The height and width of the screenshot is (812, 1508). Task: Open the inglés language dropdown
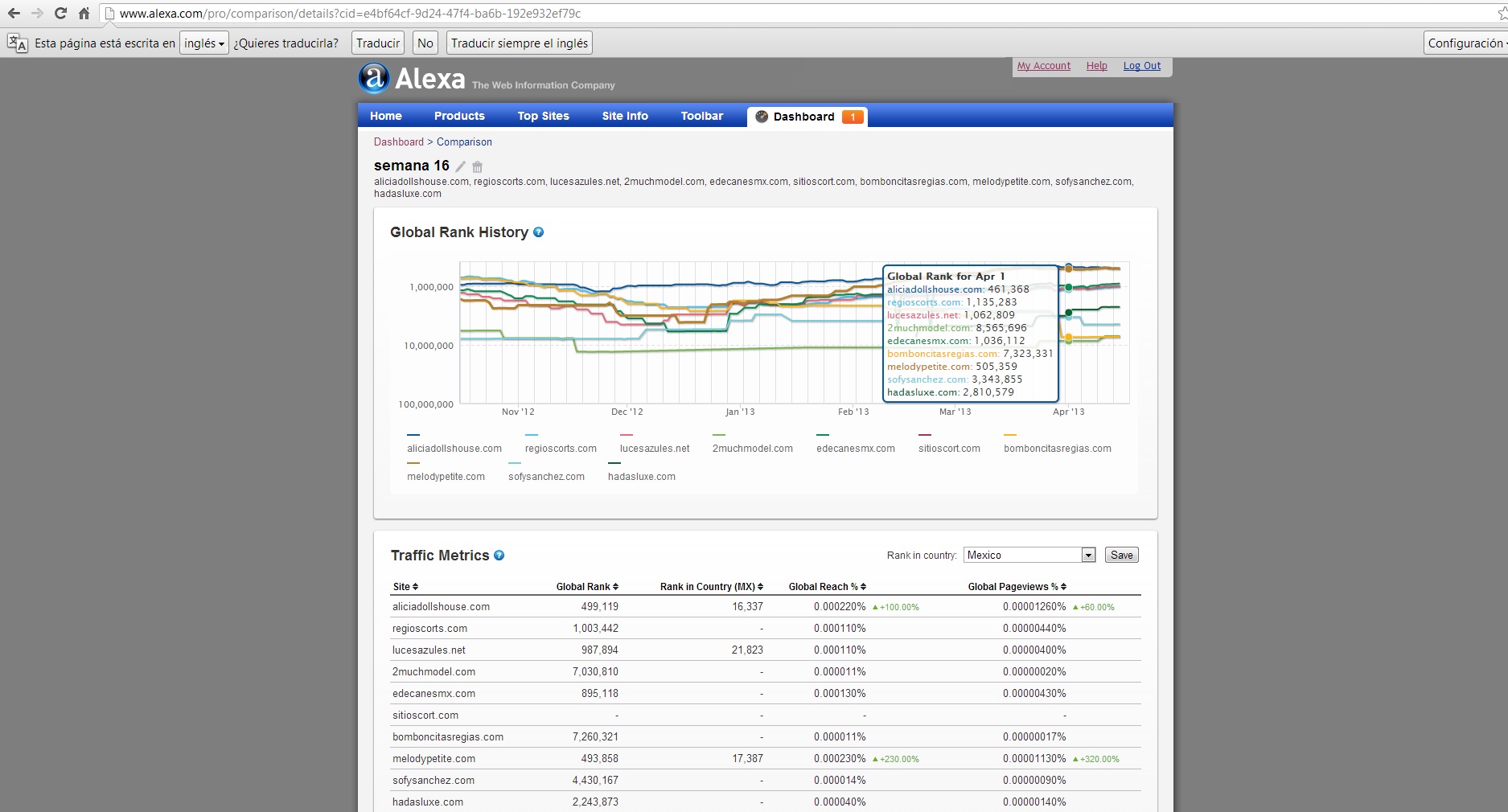(x=204, y=43)
